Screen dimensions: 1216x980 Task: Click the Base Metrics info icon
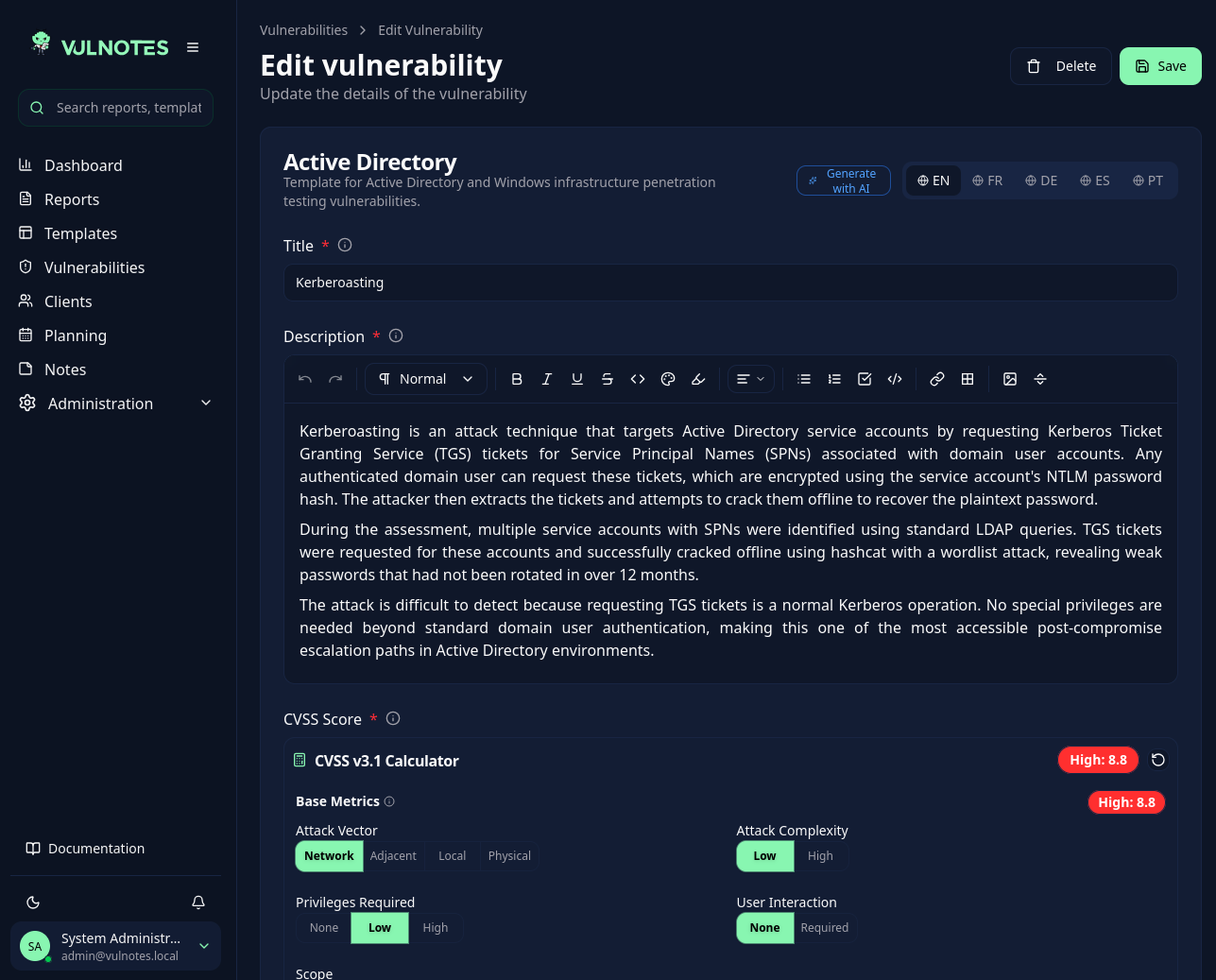(x=389, y=801)
